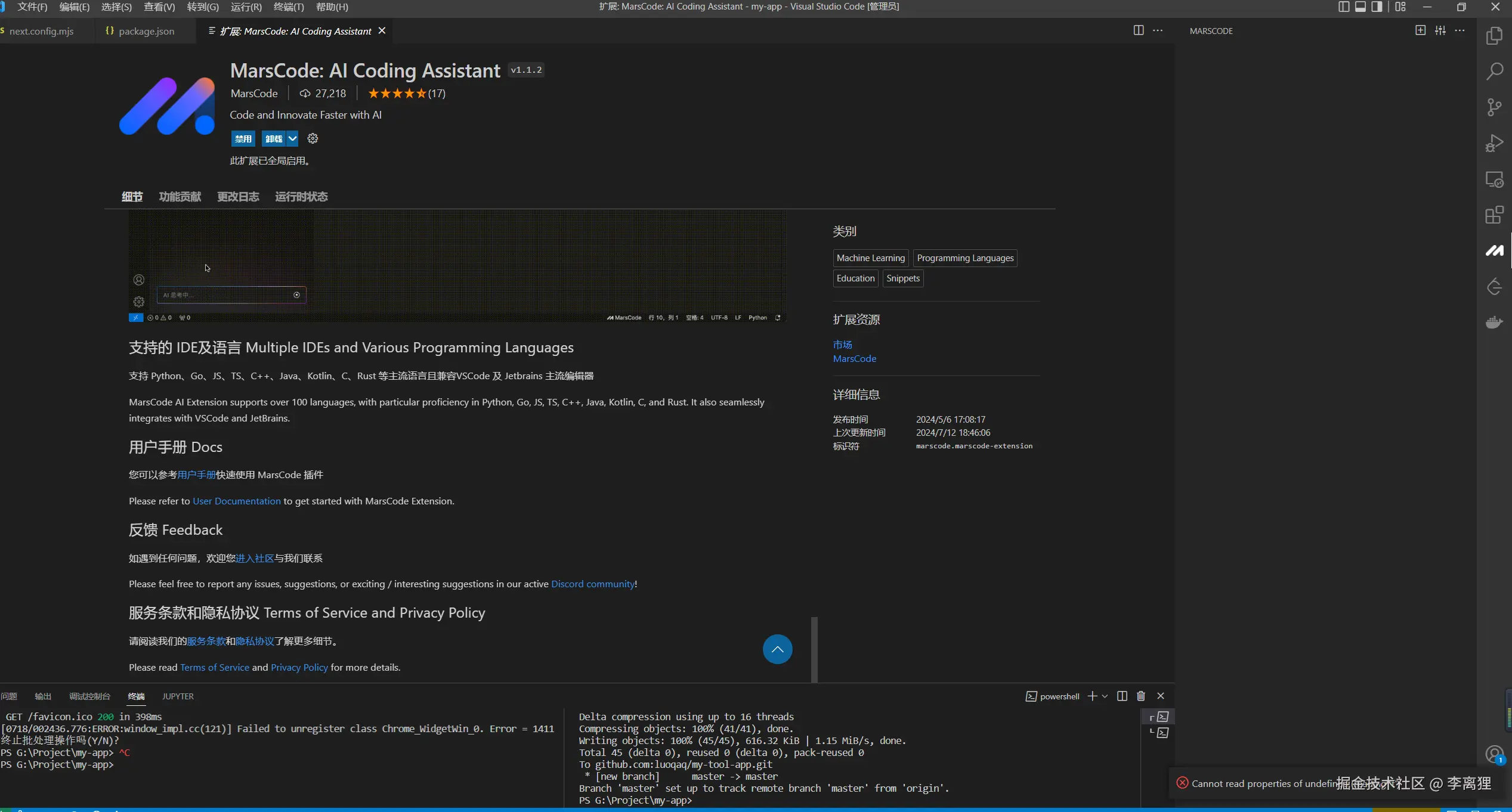Image resolution: width=1512 pixels, height=812 pixels.
Task: Kill the terminal with the trash icon
Action: click(1141, 696)
